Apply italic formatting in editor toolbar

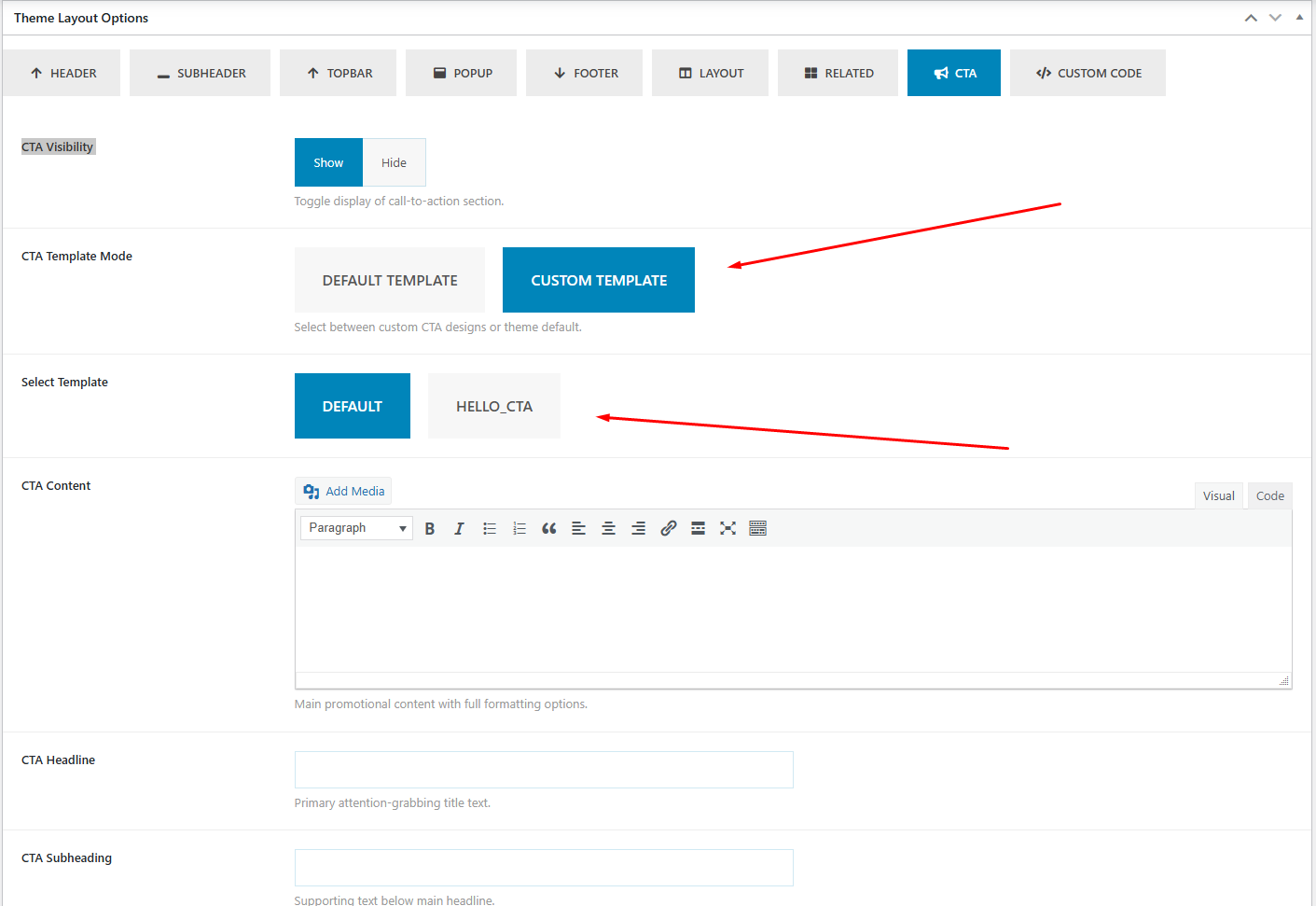pos(459,528)
